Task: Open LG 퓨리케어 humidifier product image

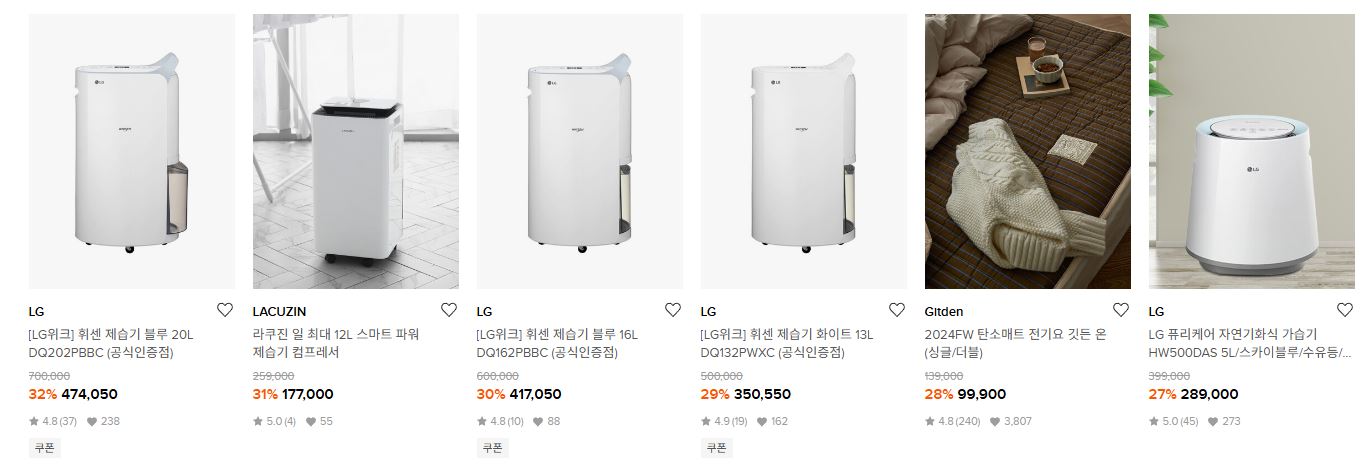Action: pyautogui.click(x=1252, y=151)
